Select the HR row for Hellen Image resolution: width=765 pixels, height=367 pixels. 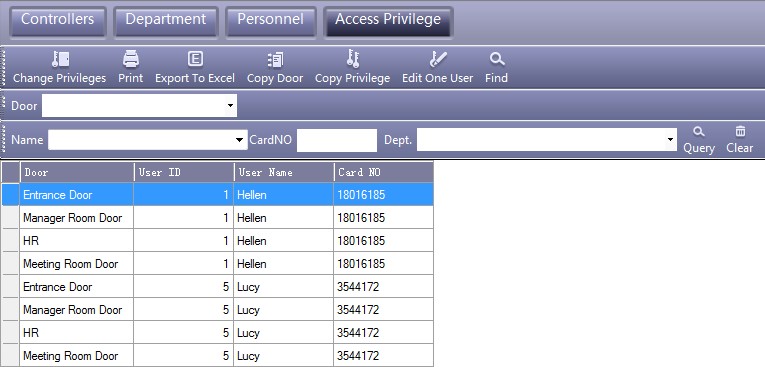click(218, 241)
